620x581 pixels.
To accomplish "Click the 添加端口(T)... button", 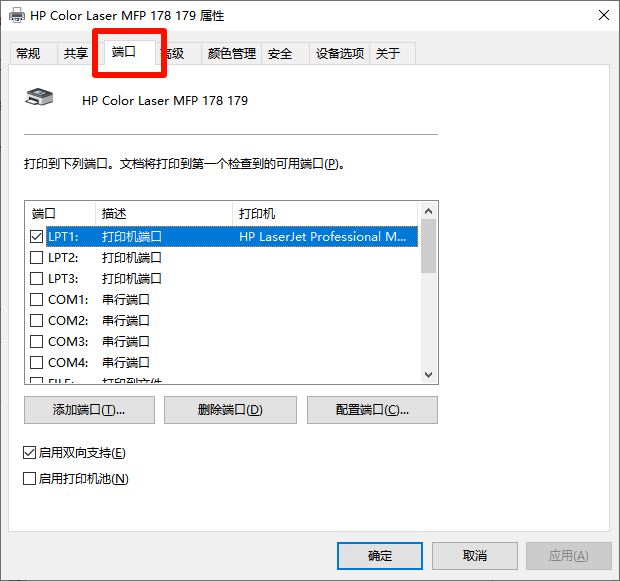I will [x=89, y=410].
